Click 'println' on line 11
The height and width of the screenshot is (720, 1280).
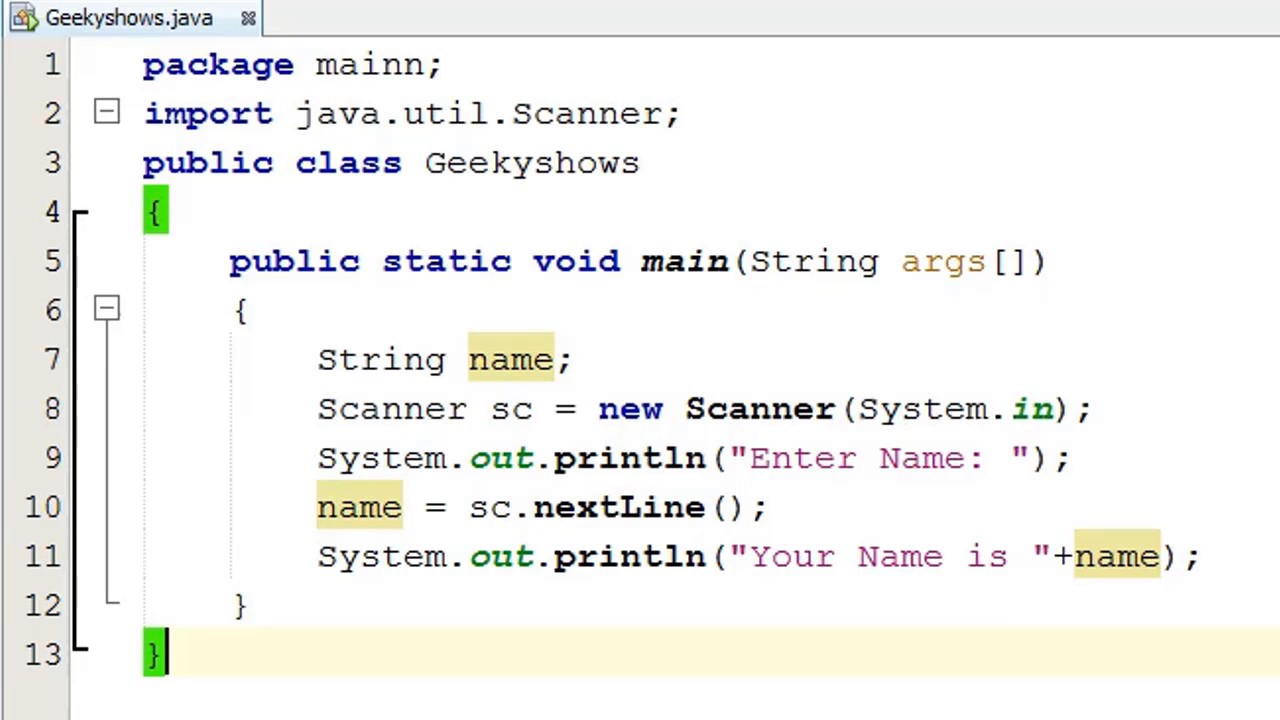[x=629, y=557]
